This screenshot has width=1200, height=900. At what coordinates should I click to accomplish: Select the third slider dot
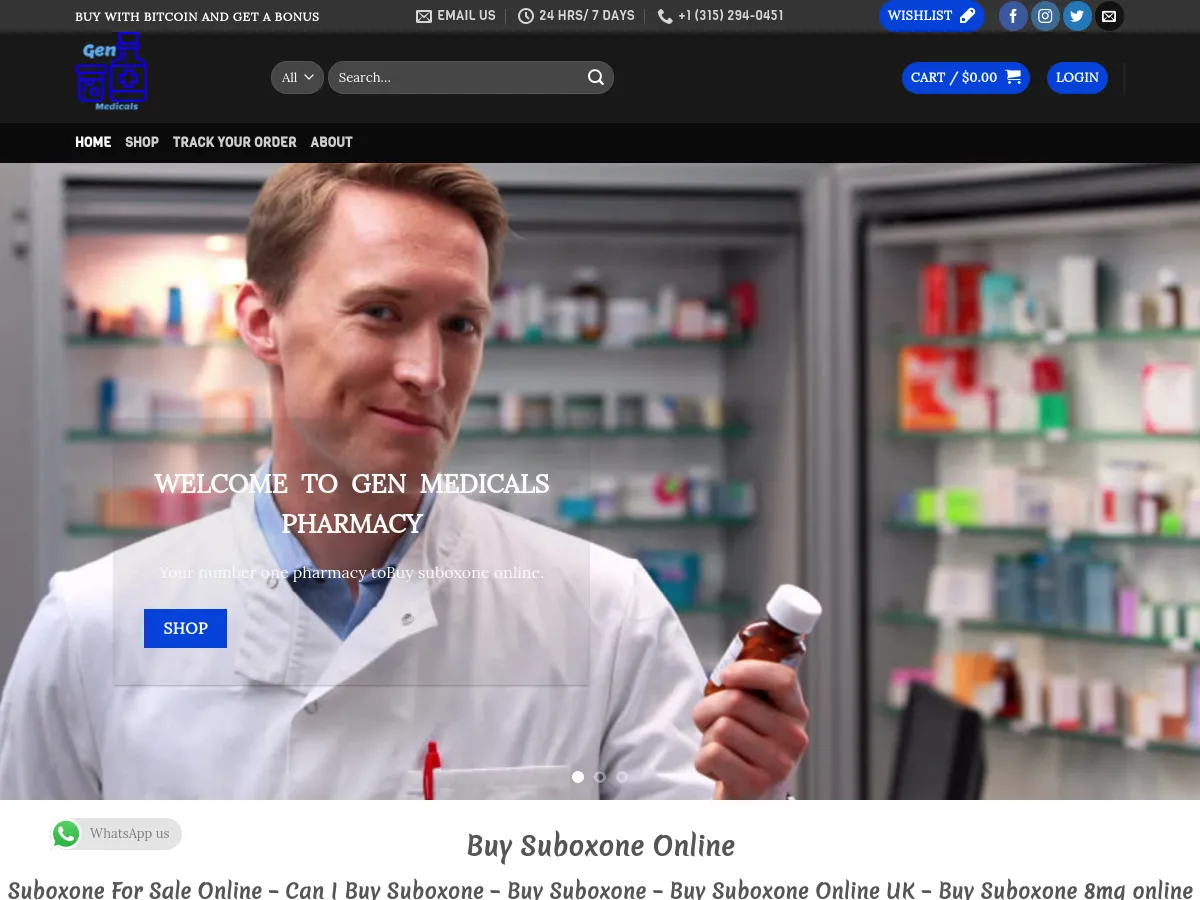pos(621,776)
